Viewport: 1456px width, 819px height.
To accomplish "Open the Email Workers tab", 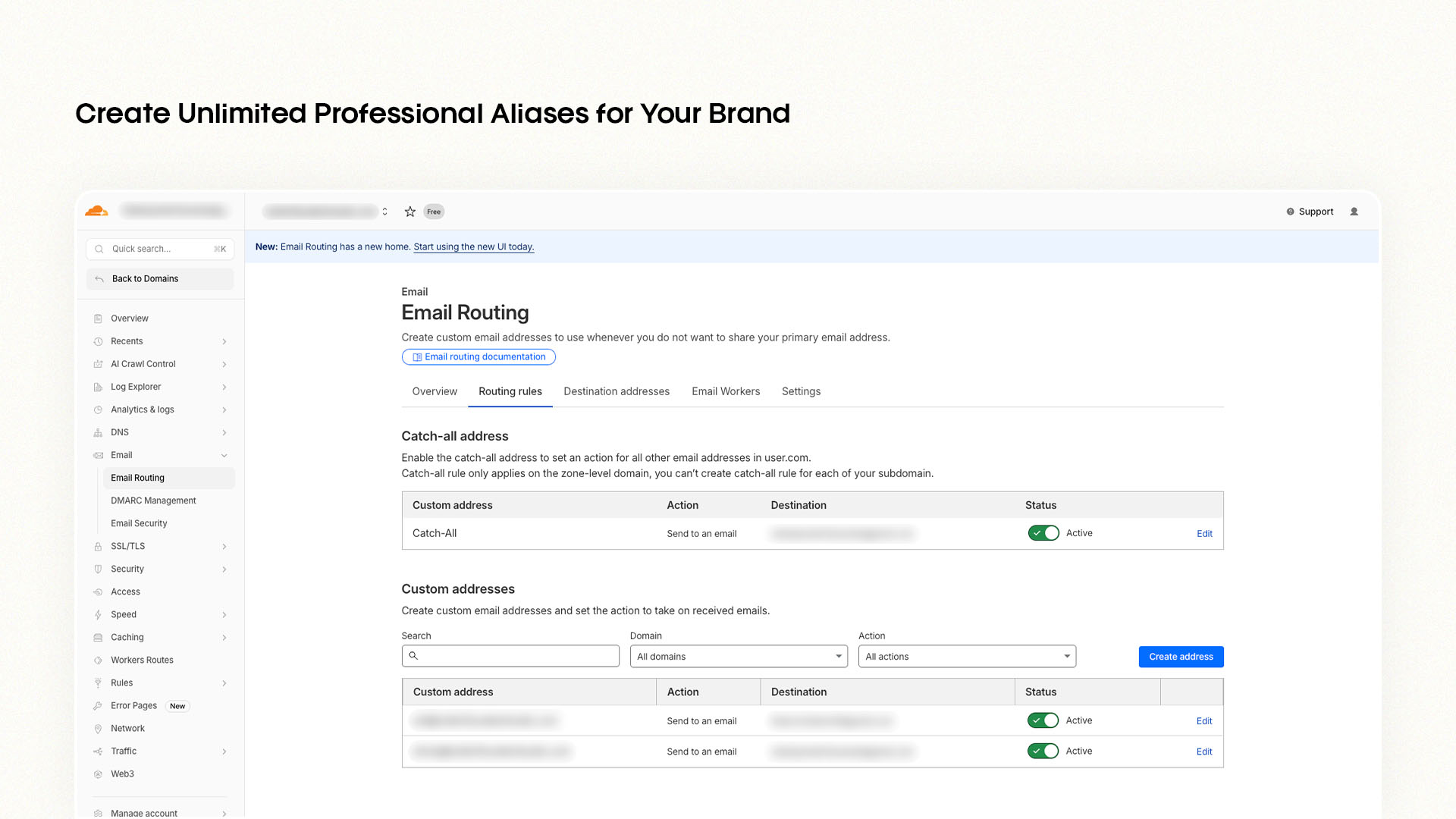I will pyautogui.click(x=726, y=391).
